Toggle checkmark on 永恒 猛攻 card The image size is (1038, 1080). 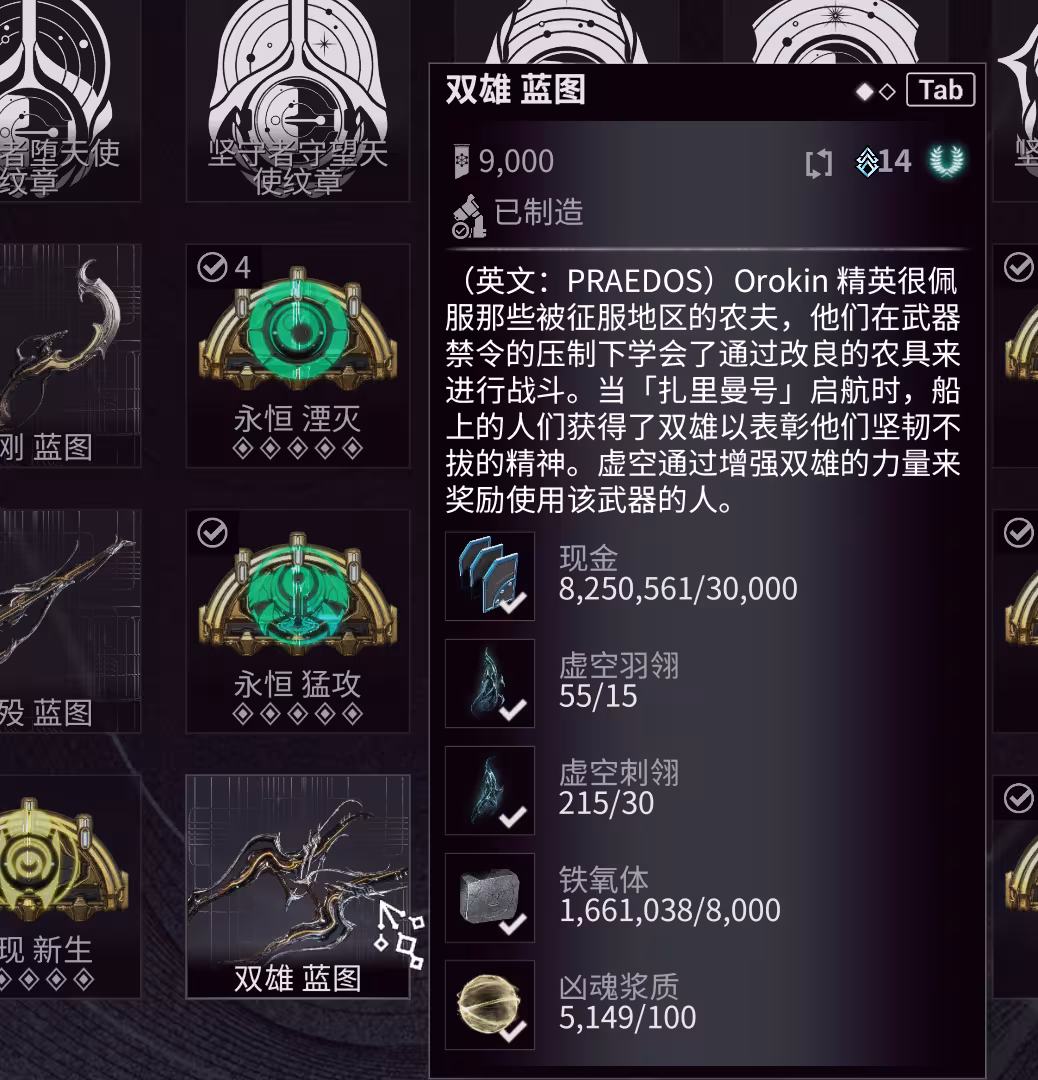212,533
